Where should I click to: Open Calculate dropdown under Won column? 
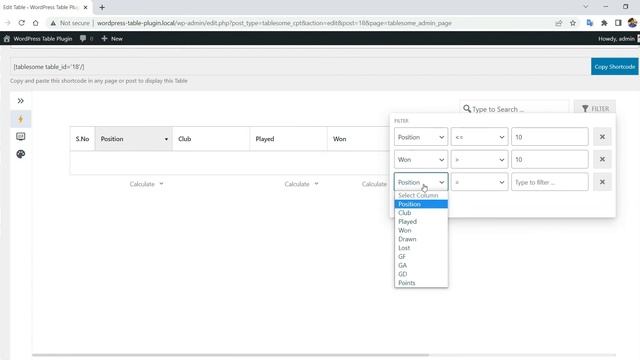pos(374,184)
